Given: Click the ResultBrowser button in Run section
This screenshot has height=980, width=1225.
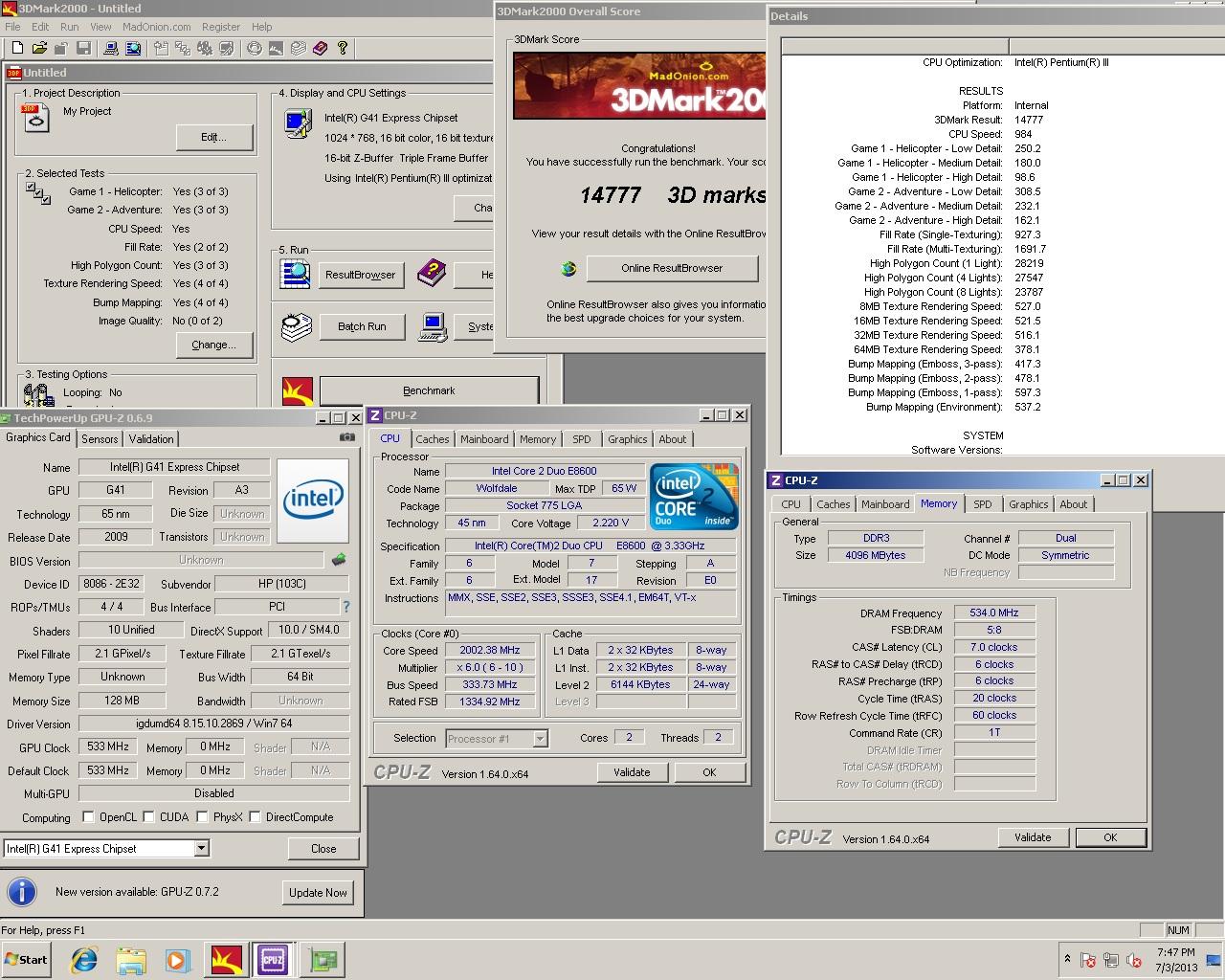Looking at the screenshot, I should pyautogui.click(x=360, y=275).
